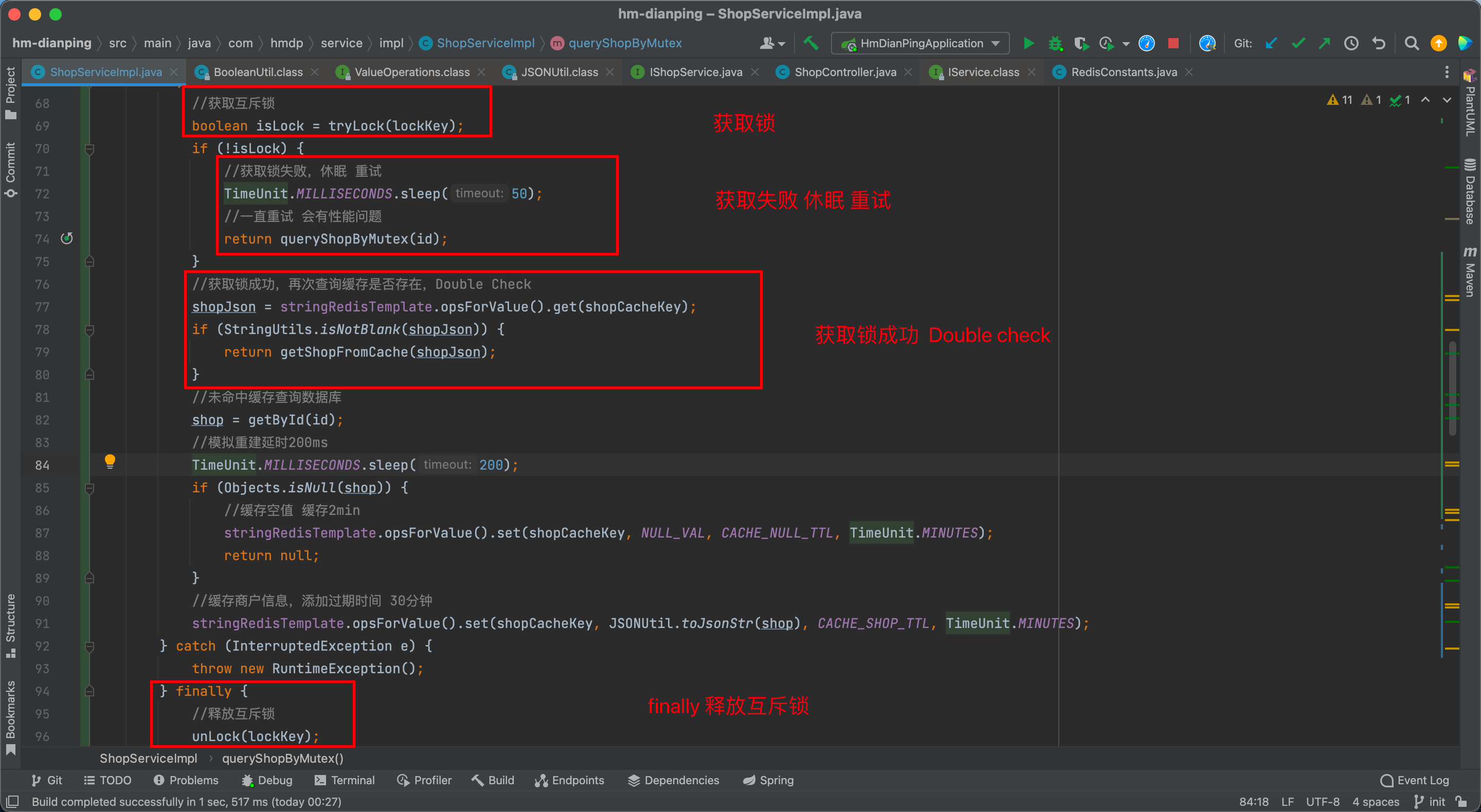Viewport: 1481px width, 812px height.
Task: Close the ShopServiceImpl.java tab
Action: pyautogui.click(x=174, y=72)
